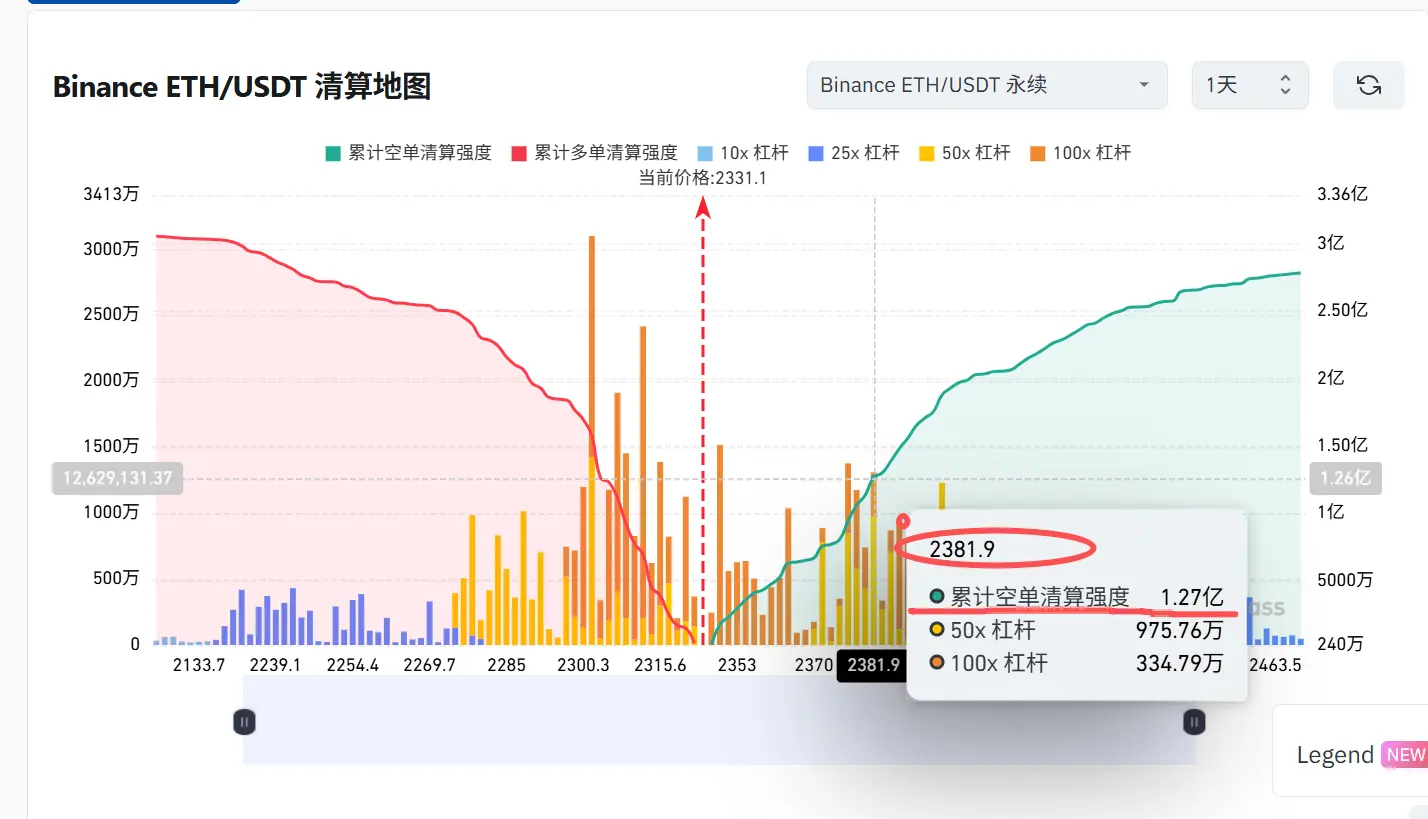
Task: Toggle the 100x 杠杆 entry in top legend
Action: 1081,153
